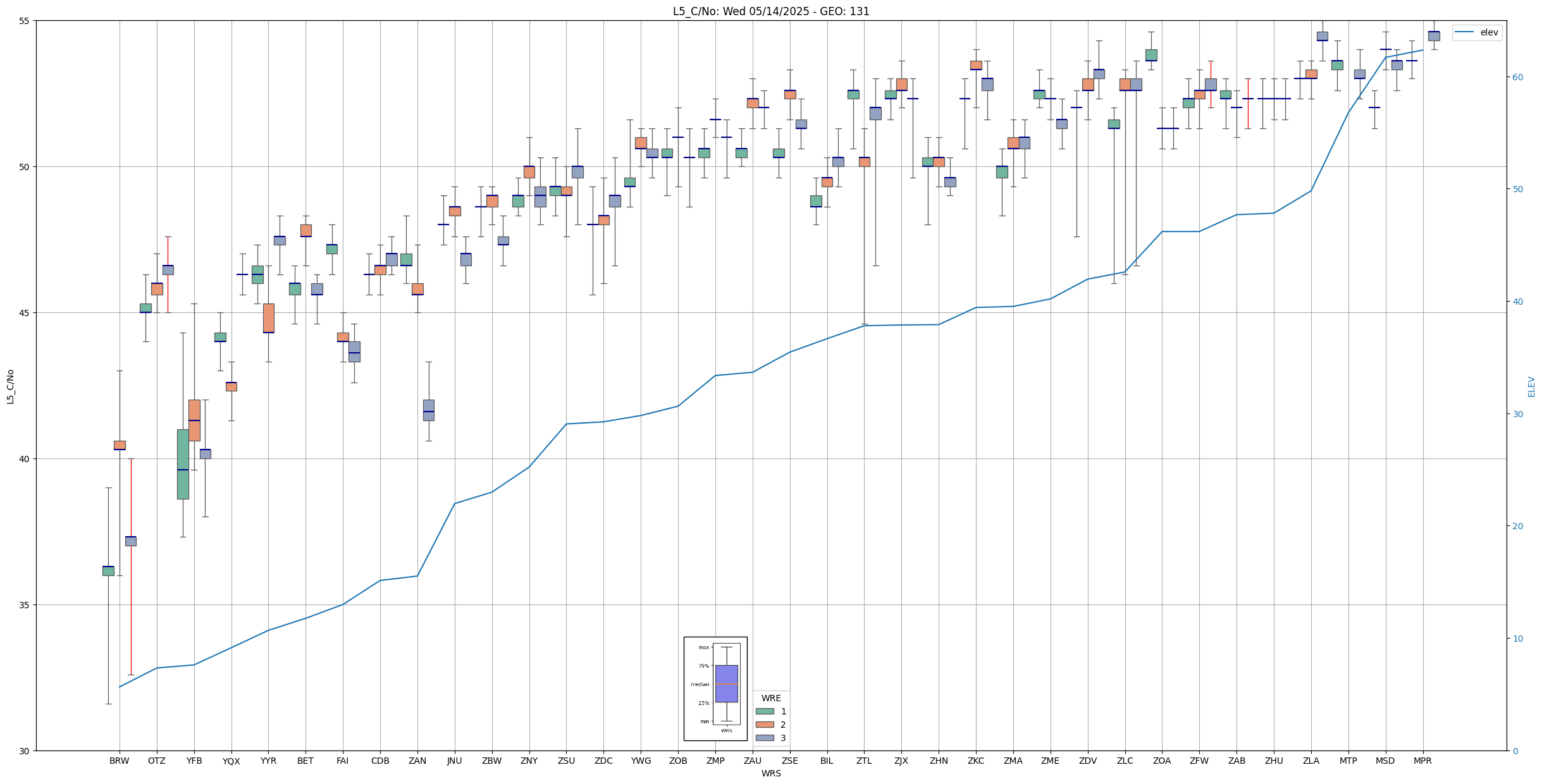The width and height of the screenshot is (1542, 784).
Task: Click the JNU station tick label
Action: (x=454, y=761)
